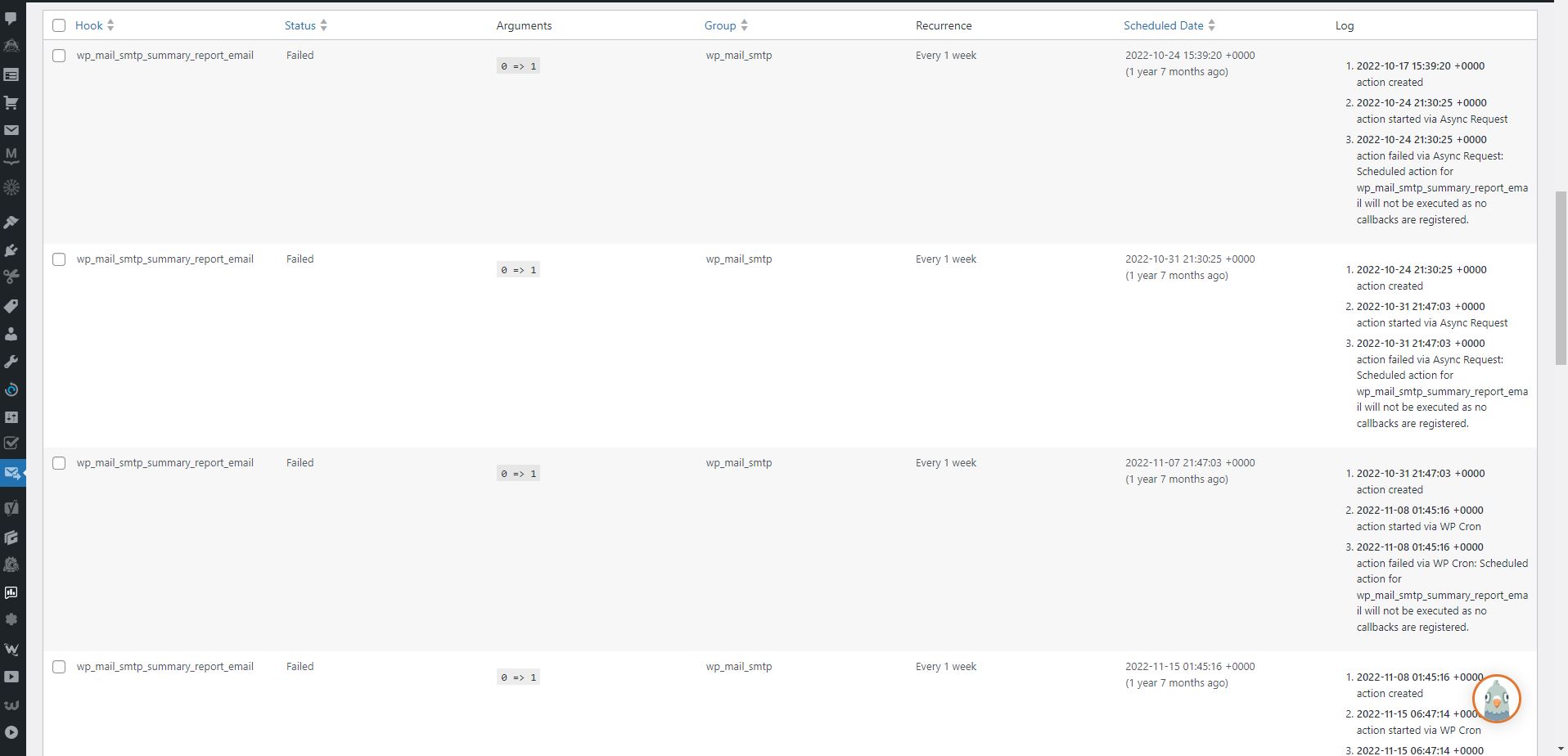Click the stacked folders icon in sidebar

pos(11,537)
